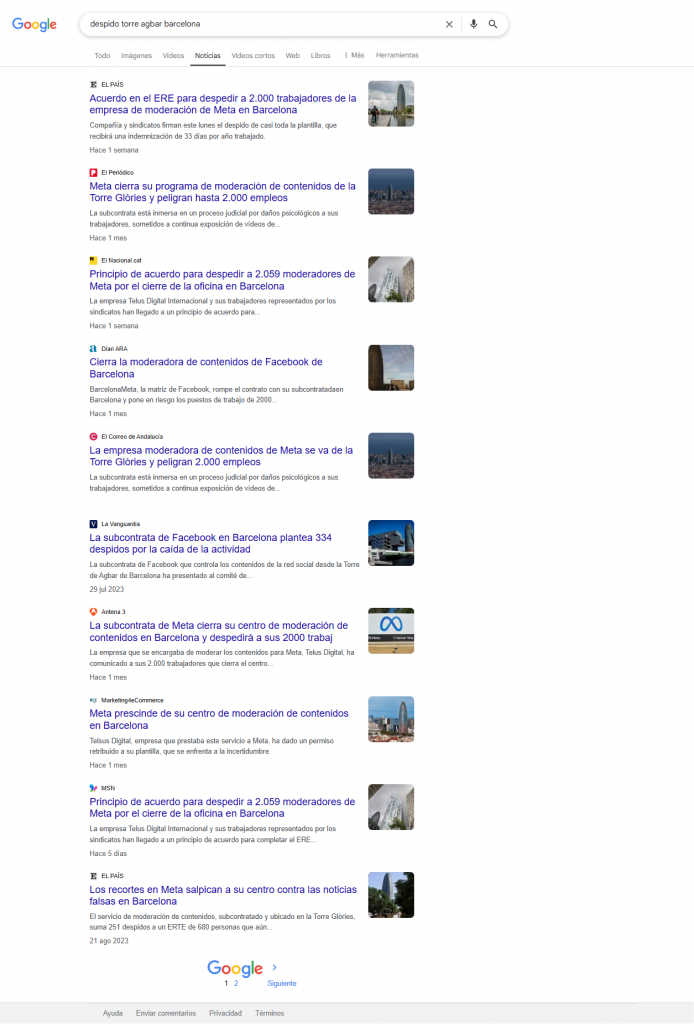Click the Marketing4eCommerce source icon
Viewport: 694px width, 1024px height.
93,700
